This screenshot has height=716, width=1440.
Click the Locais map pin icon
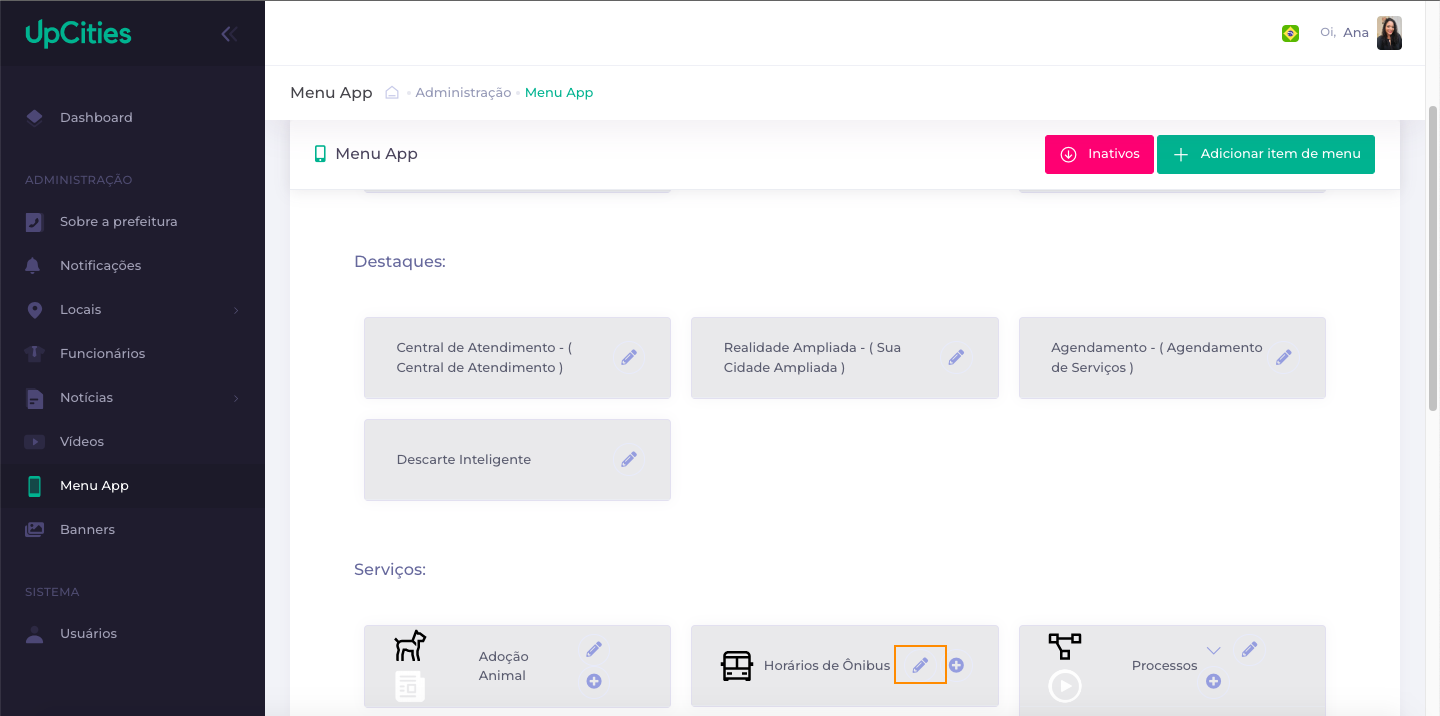(35, 309)
